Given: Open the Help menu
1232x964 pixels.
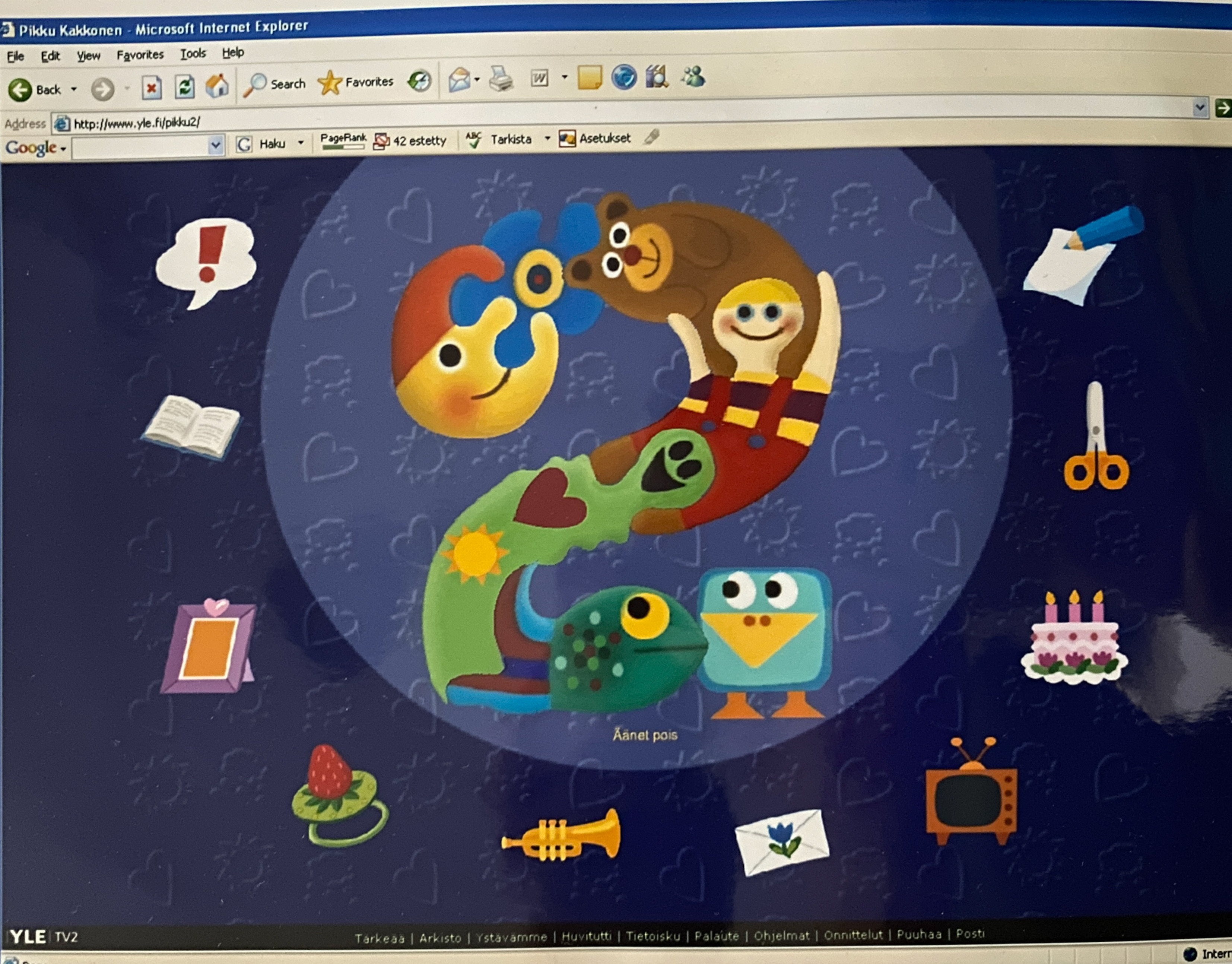Looking at the screenshot, I should (x=232, y=53).
